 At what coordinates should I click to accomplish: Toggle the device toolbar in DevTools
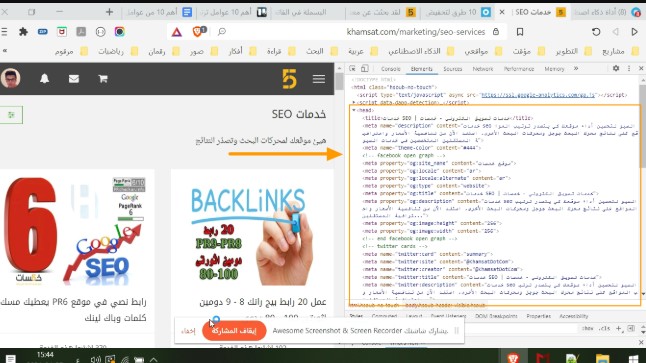pos(365,68)
